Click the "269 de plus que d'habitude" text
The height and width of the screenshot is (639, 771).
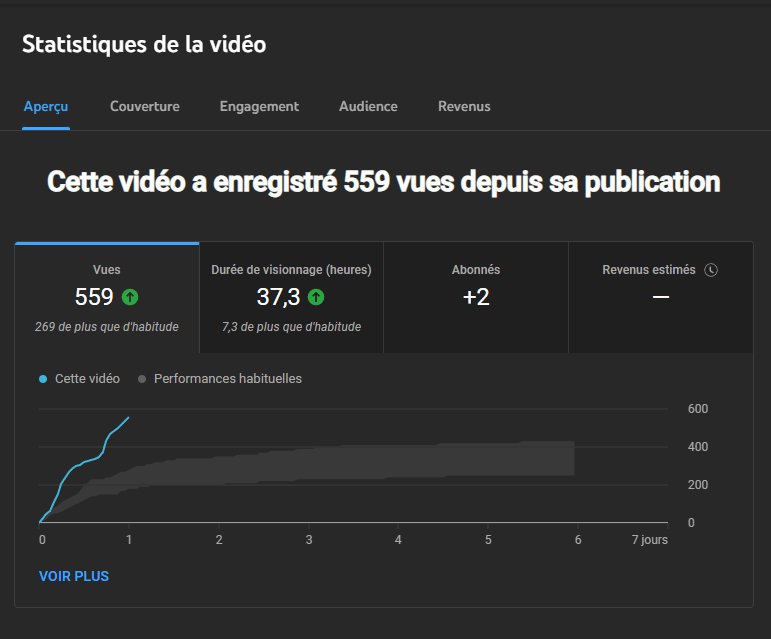[107, 327]
